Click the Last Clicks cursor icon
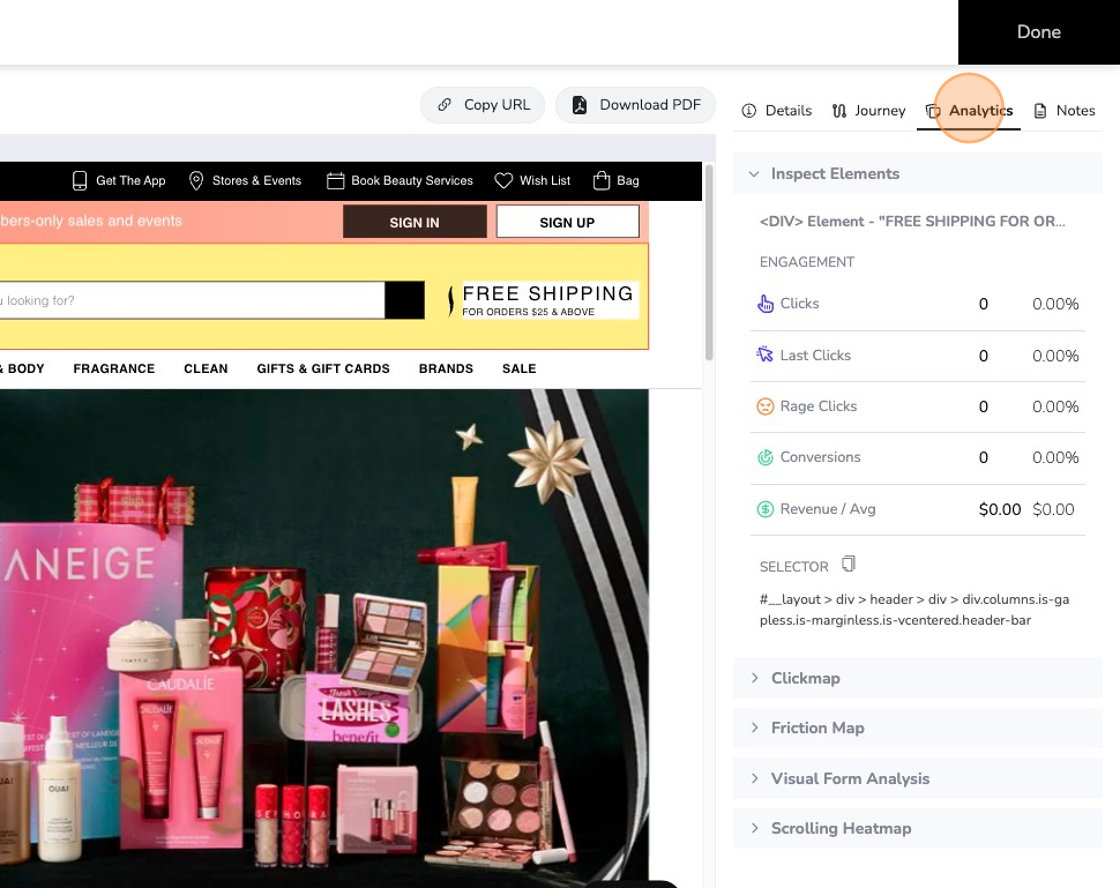The width and height of the screenshot is (1120, 888). coord(765,354)
